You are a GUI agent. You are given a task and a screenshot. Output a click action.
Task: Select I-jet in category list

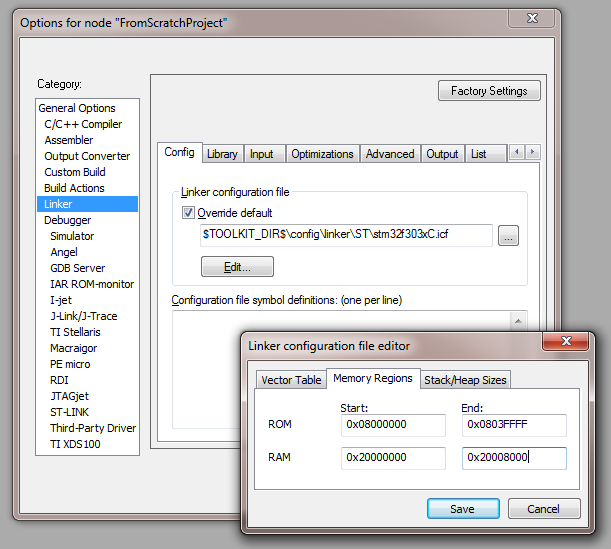61,300
